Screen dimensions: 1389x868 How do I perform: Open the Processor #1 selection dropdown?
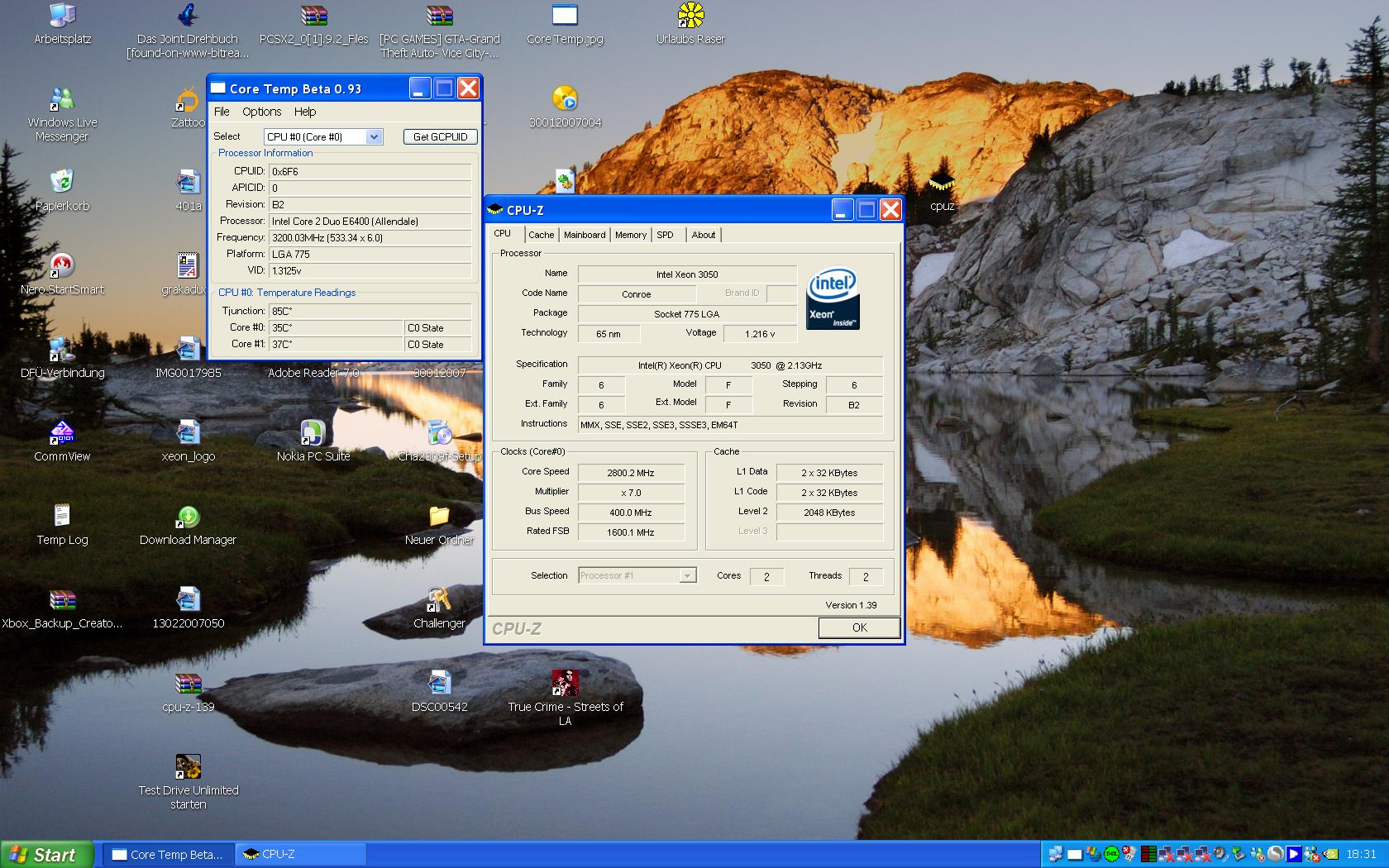click(x=687, y=576)
